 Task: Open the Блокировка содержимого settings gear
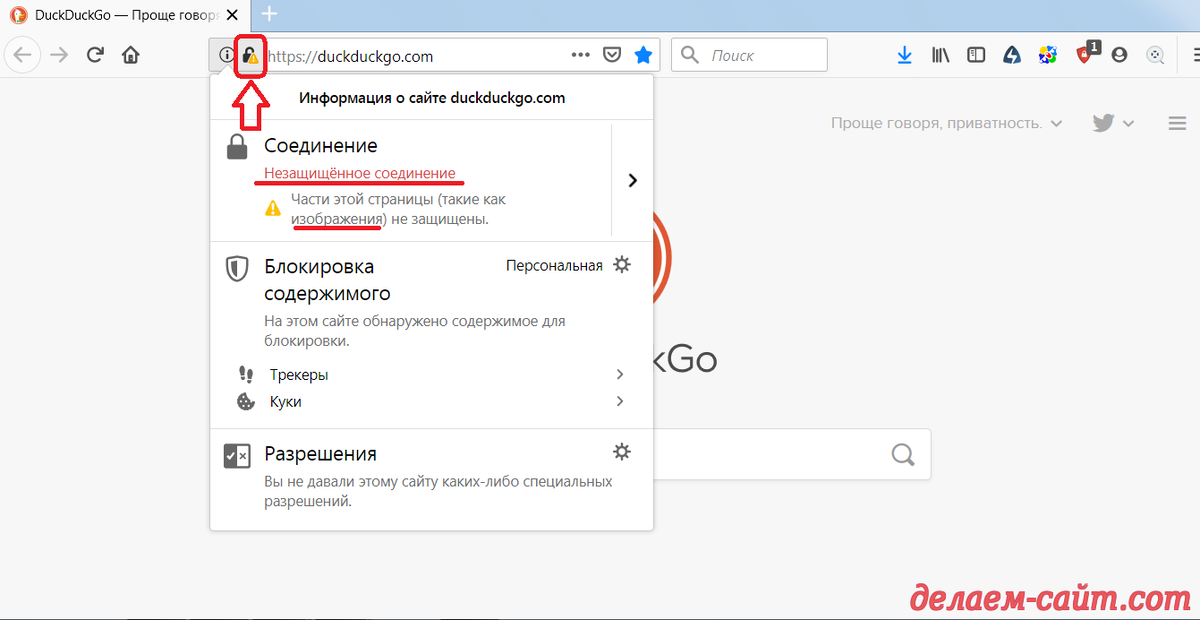click(622, 264)
